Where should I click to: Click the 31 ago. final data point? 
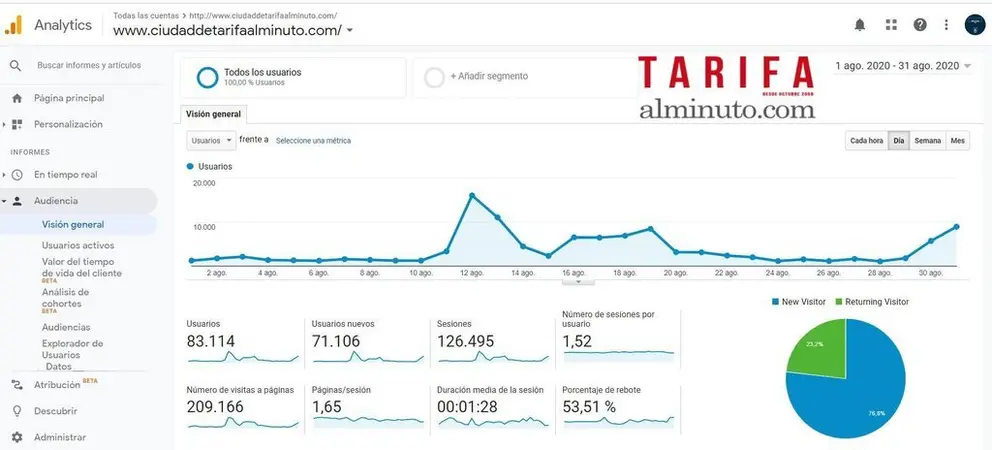(x=956, y=227)
